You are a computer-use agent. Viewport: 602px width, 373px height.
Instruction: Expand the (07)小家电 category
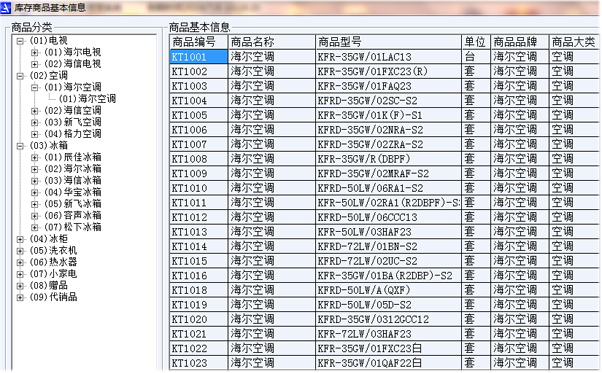(20, 274)
